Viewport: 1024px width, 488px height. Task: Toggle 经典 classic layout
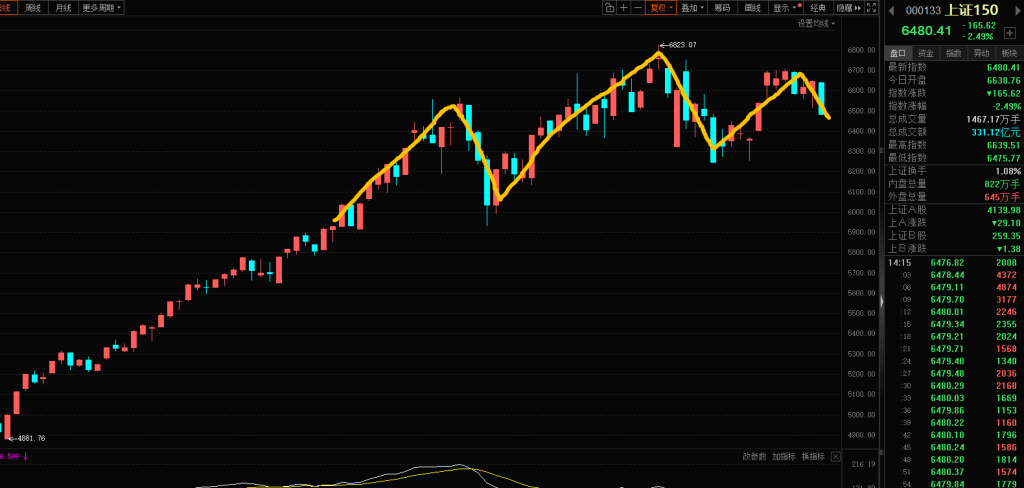[818, 7]
